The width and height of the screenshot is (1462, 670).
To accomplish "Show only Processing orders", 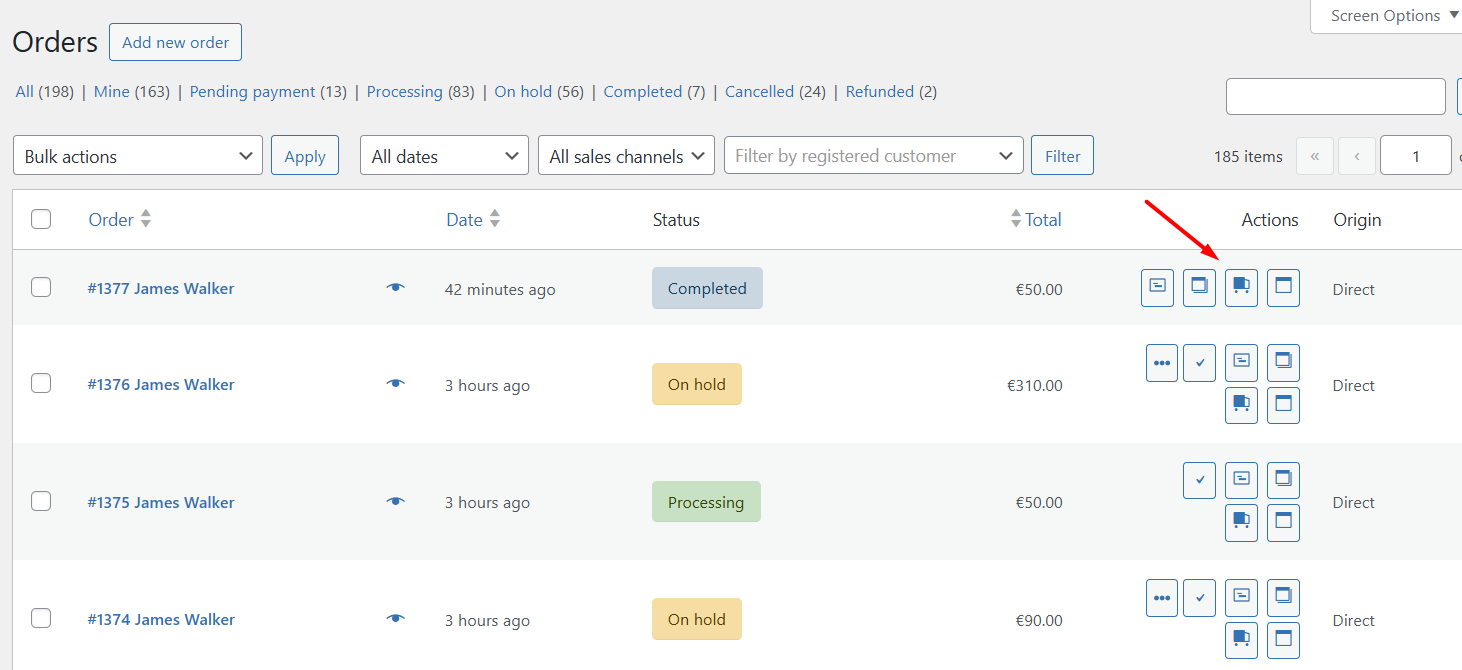I will coord(404,92).
